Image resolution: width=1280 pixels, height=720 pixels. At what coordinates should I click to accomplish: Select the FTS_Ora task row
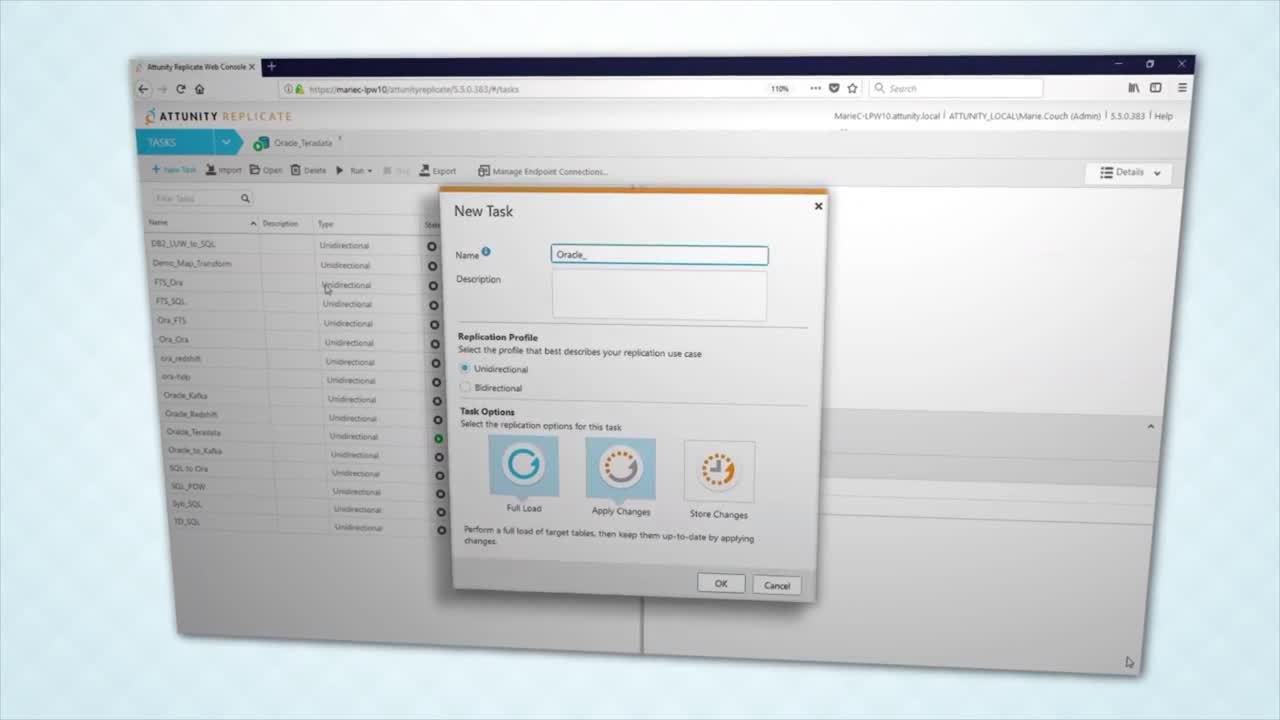pos(294,283)
